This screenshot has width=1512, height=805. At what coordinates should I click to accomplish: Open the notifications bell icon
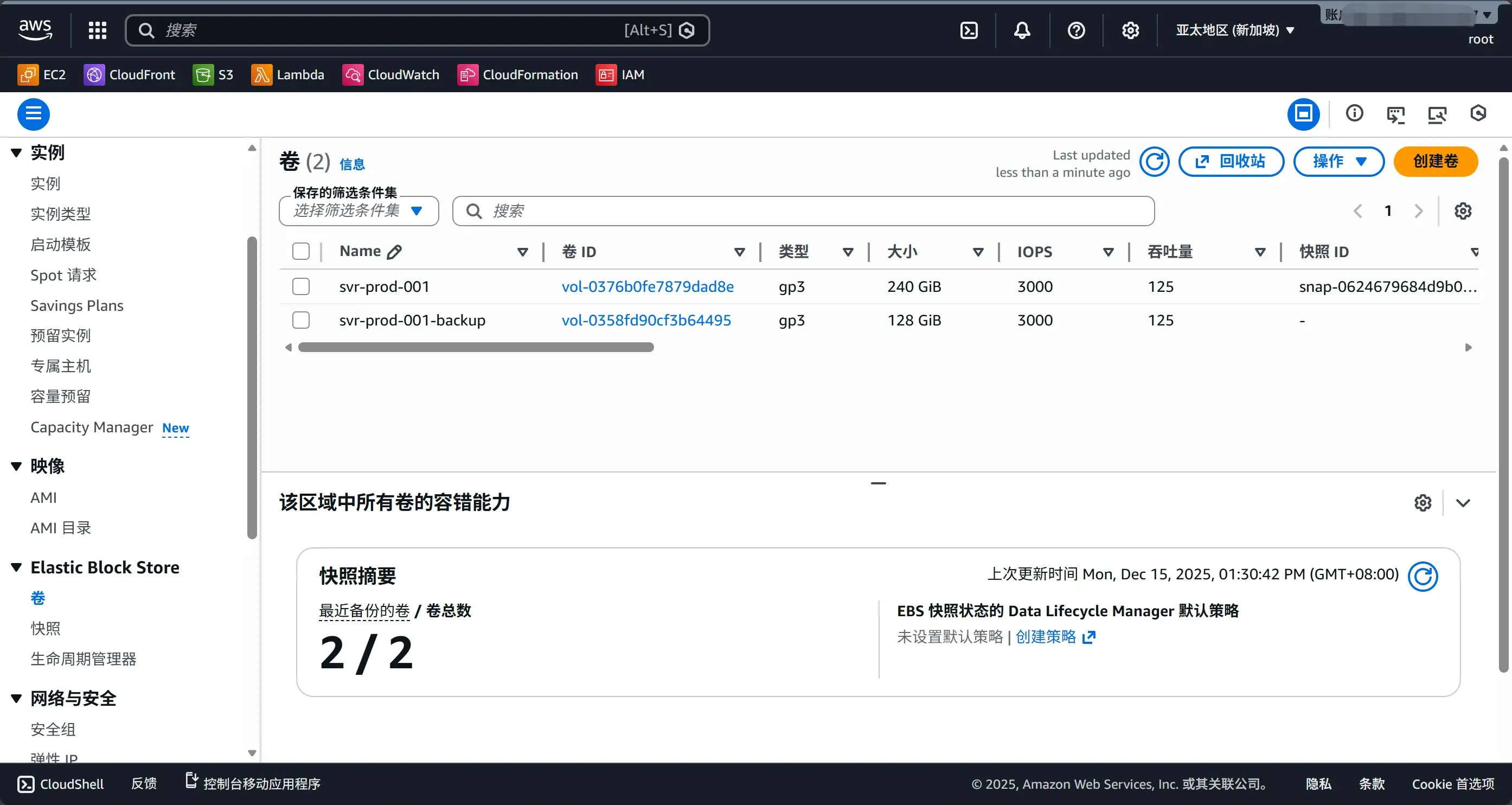1021,30
